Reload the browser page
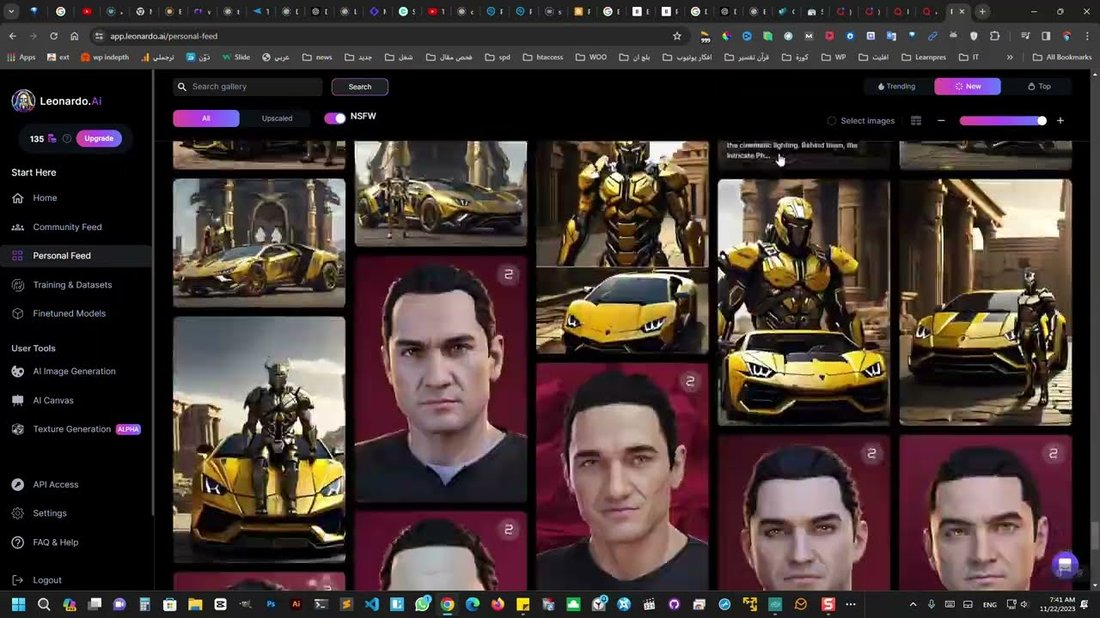This screenshot has width=1100, height=618. [x=53, y=36]
